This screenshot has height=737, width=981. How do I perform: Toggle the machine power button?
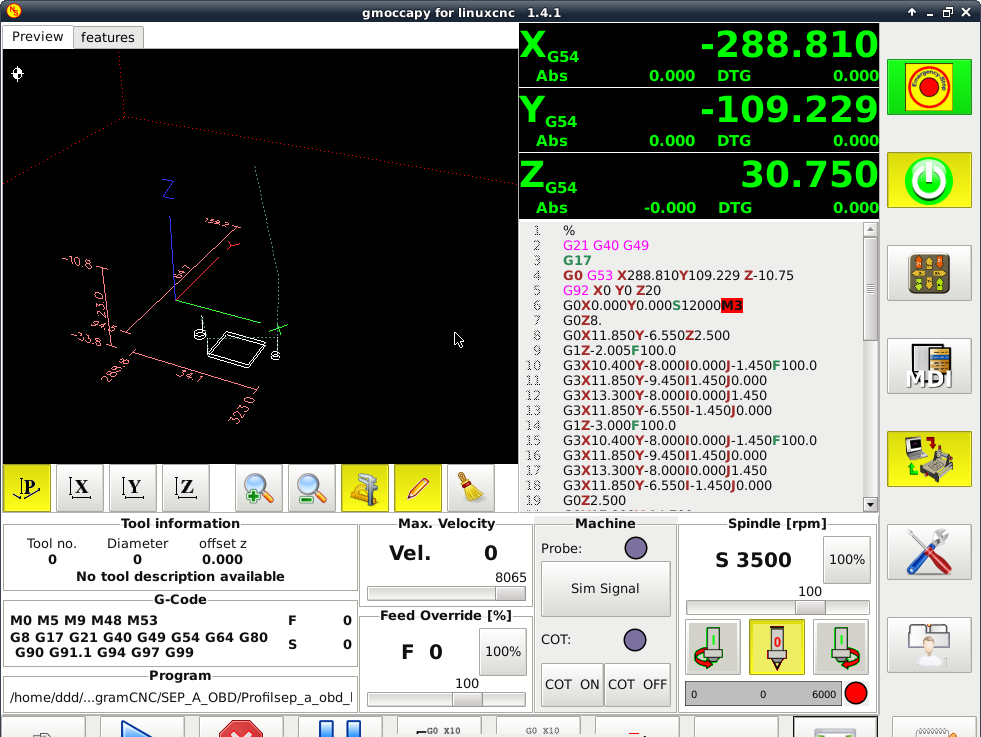pyautogui.click(x=929, y=180)
